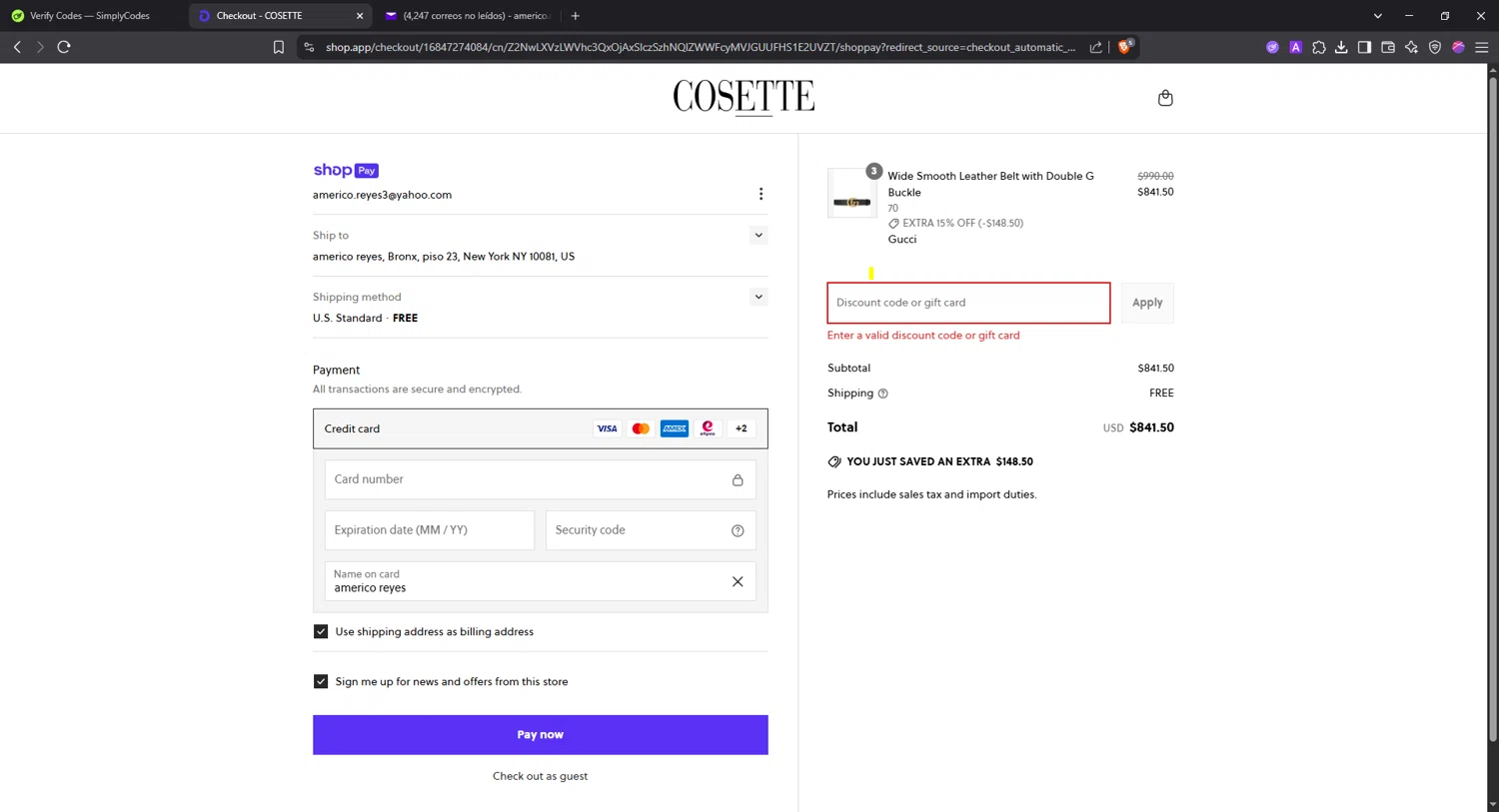Uncheck sign me up for news

coord(321,681)
